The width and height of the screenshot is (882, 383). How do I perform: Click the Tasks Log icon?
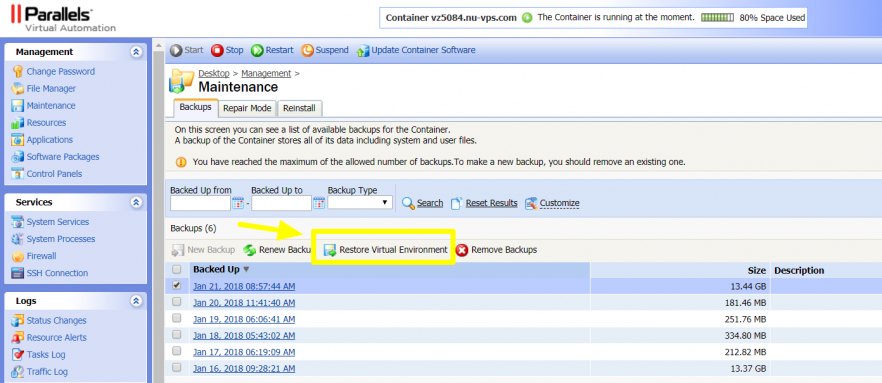point(17,355)
